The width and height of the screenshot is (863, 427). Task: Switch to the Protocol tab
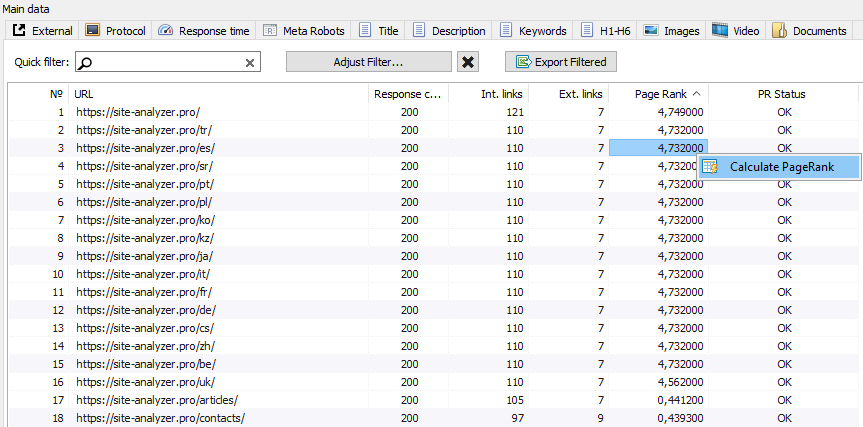[116, 31]
